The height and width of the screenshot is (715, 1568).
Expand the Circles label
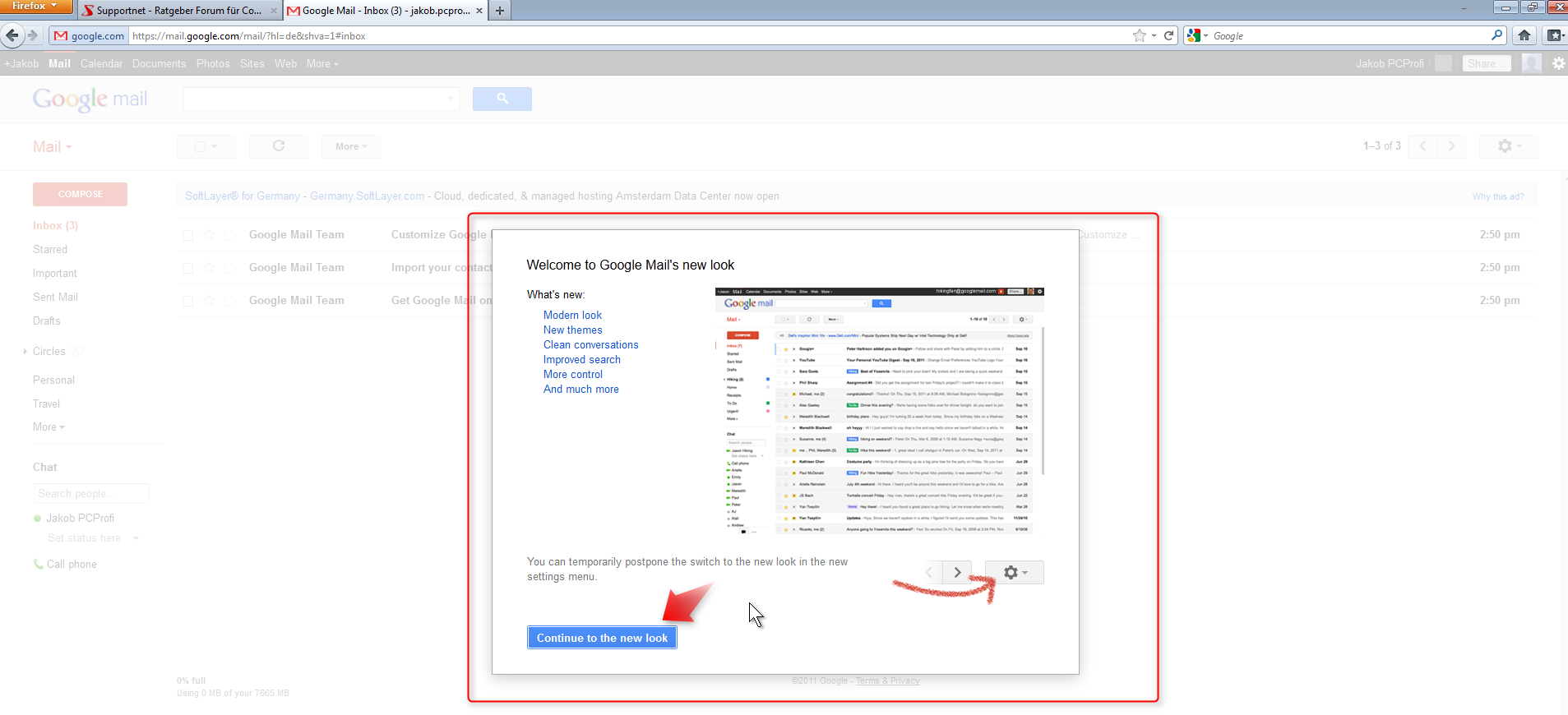tap(25, 351)
